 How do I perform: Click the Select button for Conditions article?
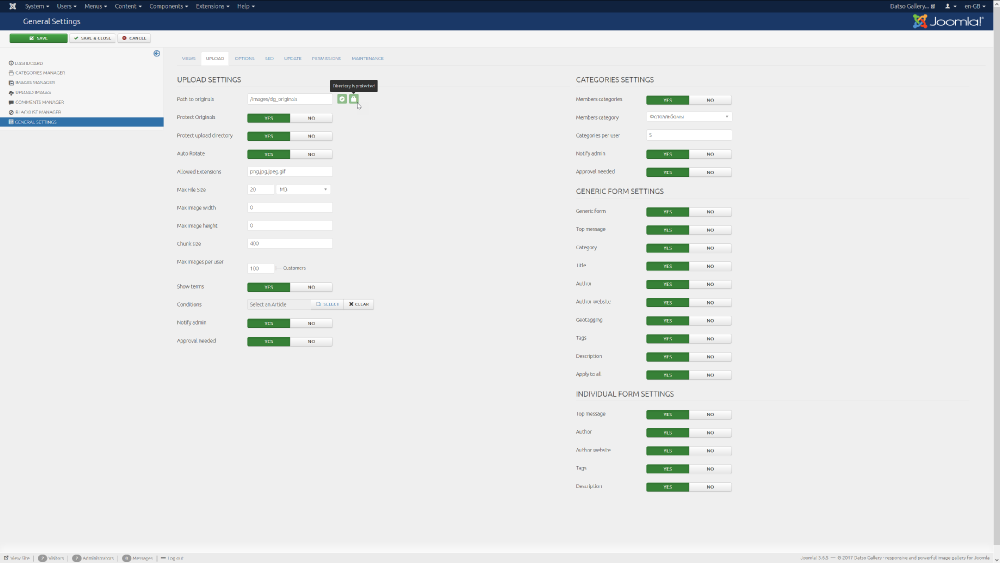[327, 304]
